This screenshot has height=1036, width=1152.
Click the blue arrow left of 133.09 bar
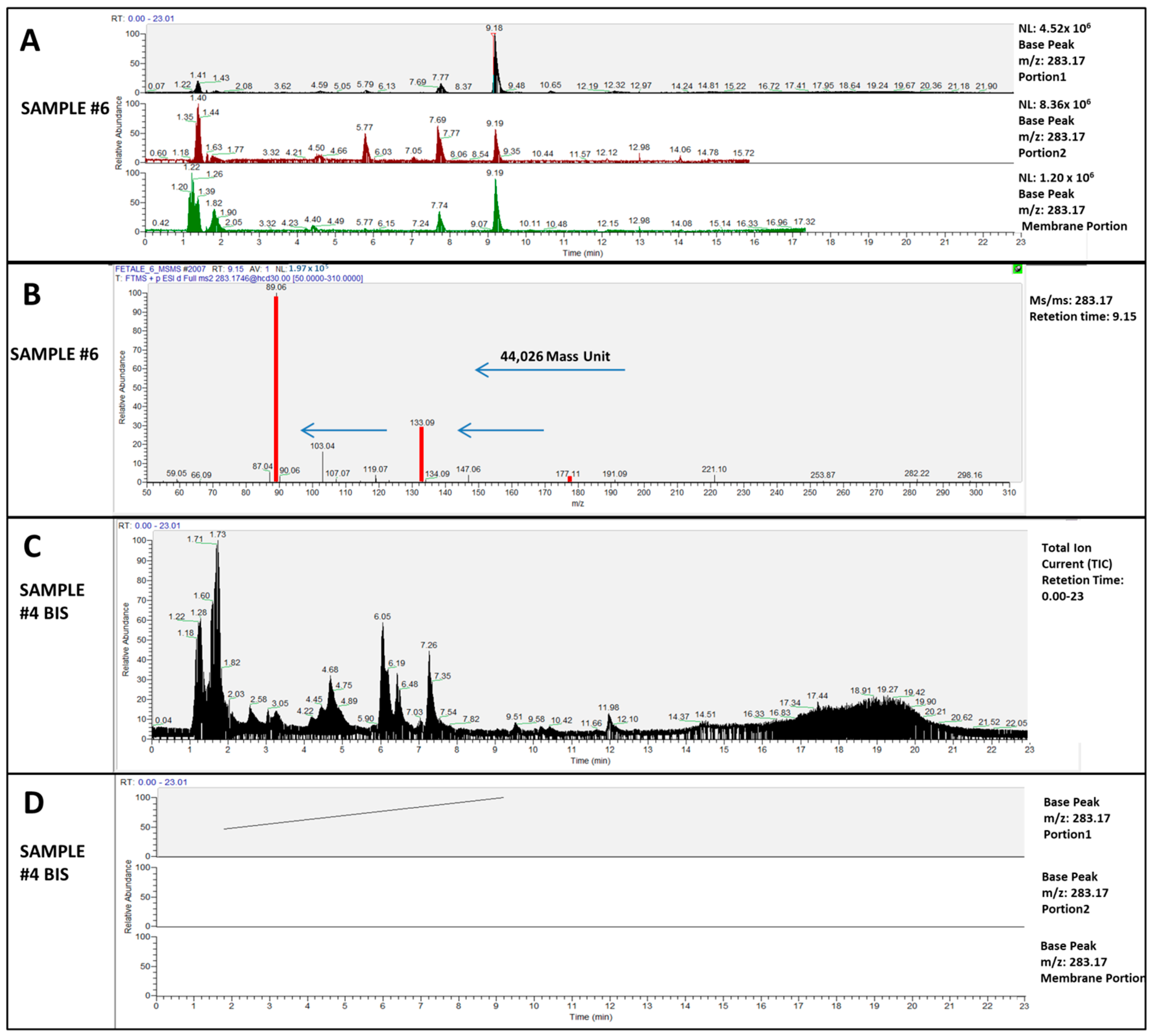344,430
